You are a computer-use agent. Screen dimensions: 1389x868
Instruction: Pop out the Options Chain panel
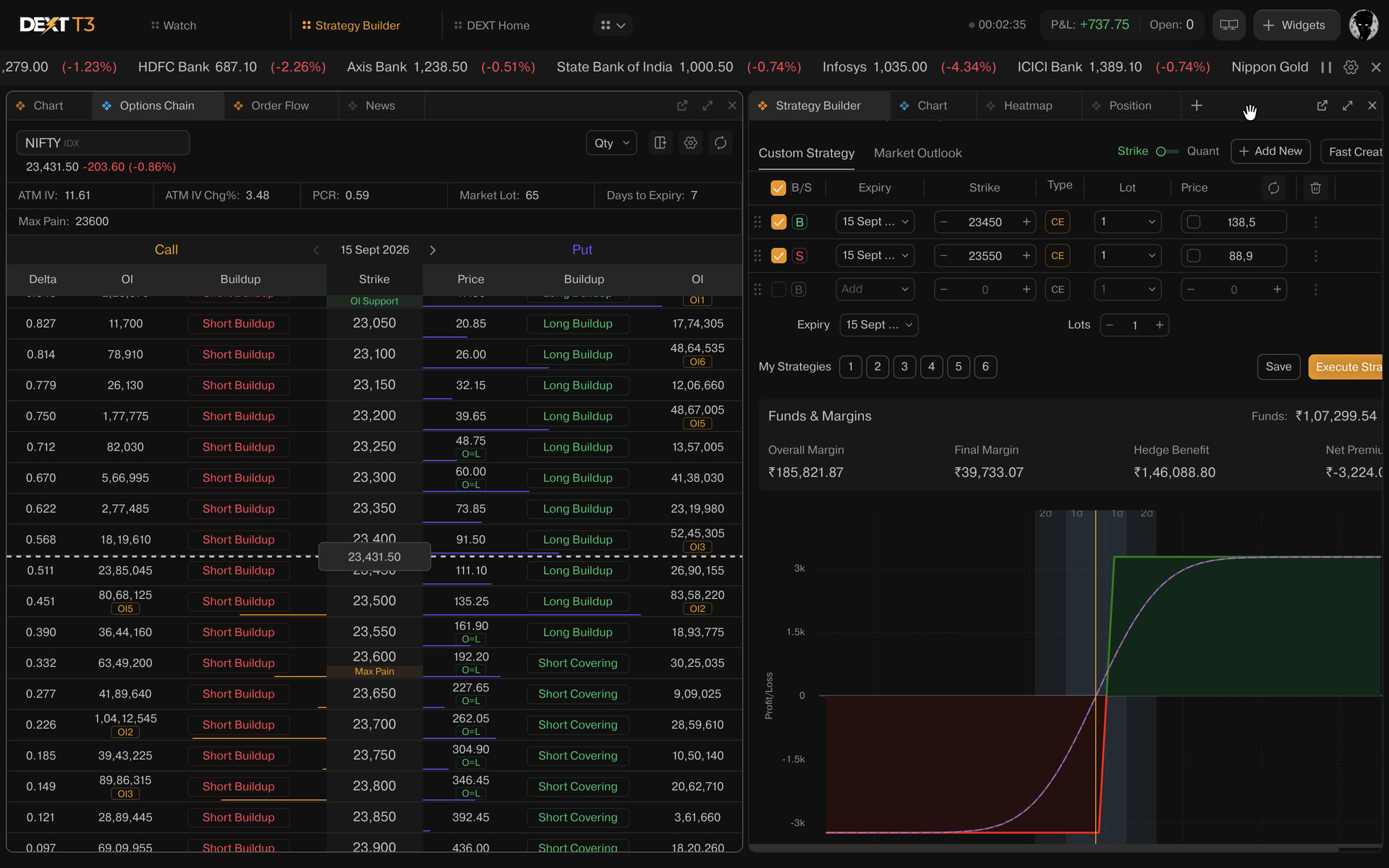[682, 106]
